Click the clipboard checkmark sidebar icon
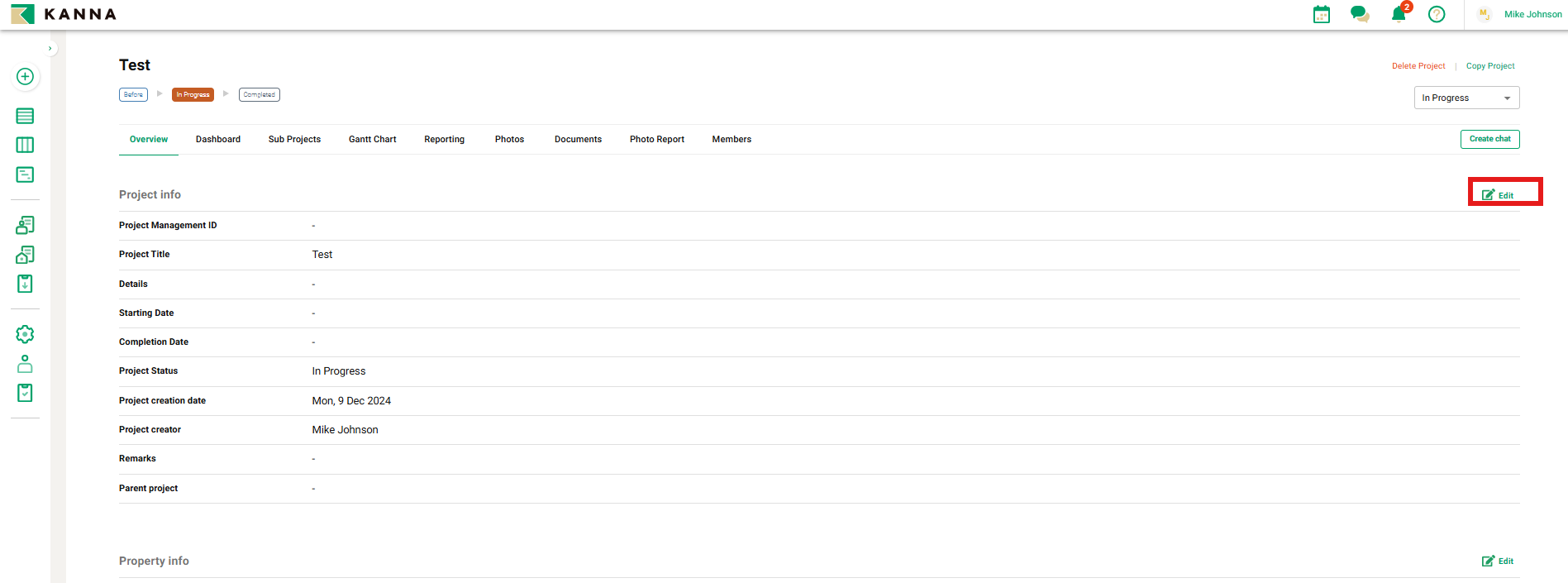The width and height of the screenshot is (1568, 583). [25, 393]
